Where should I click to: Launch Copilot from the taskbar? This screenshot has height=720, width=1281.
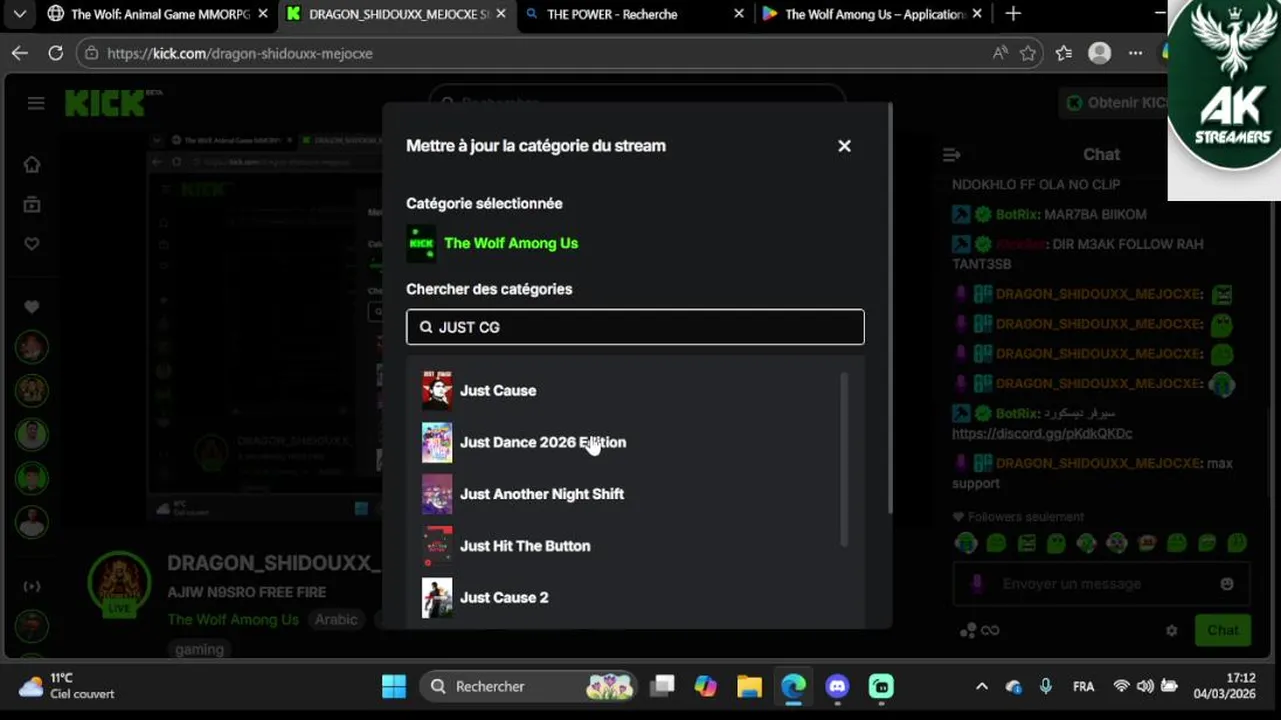(706, 687)
